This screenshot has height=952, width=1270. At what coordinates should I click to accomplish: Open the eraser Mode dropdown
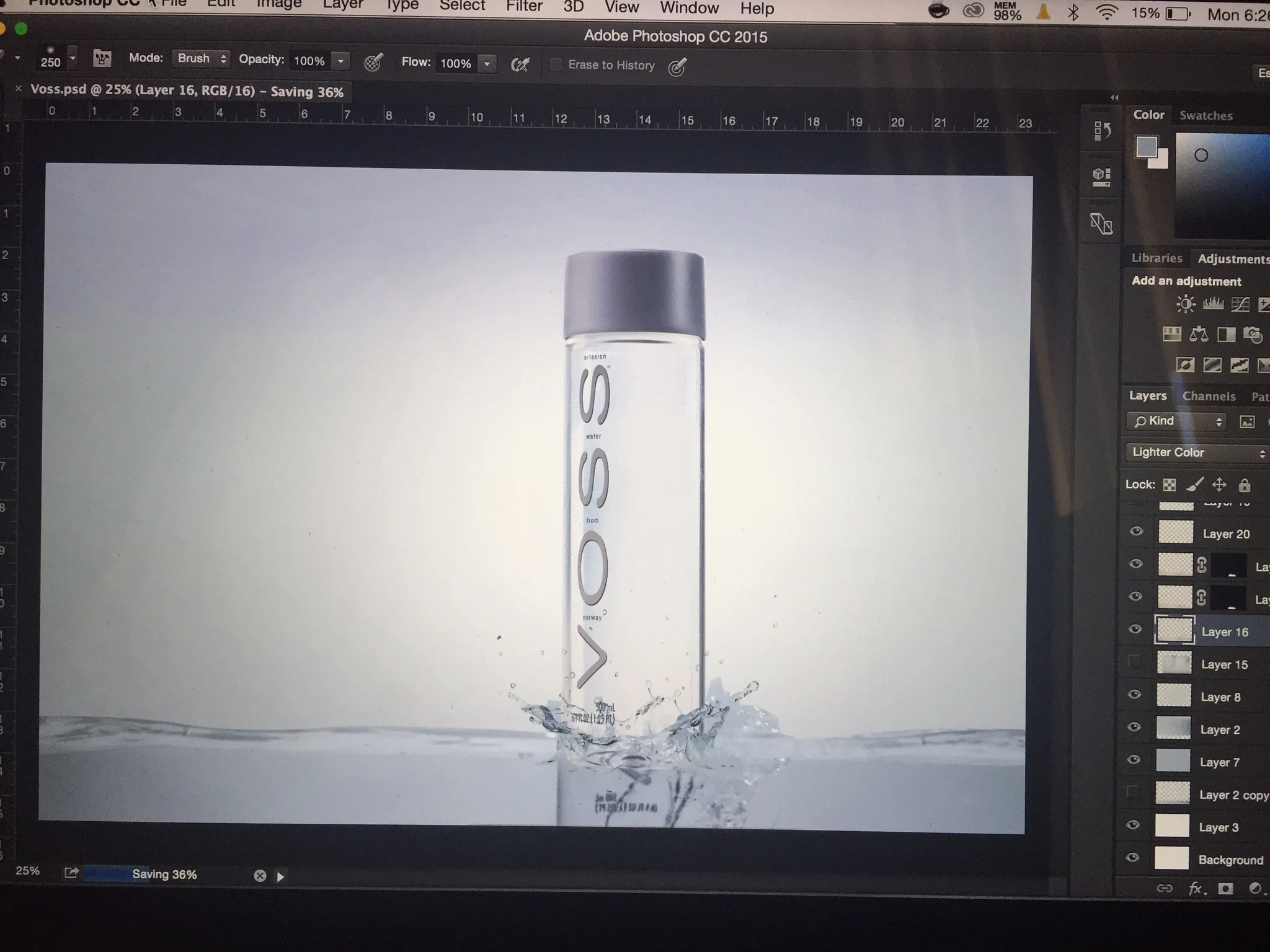pos(201,58)
